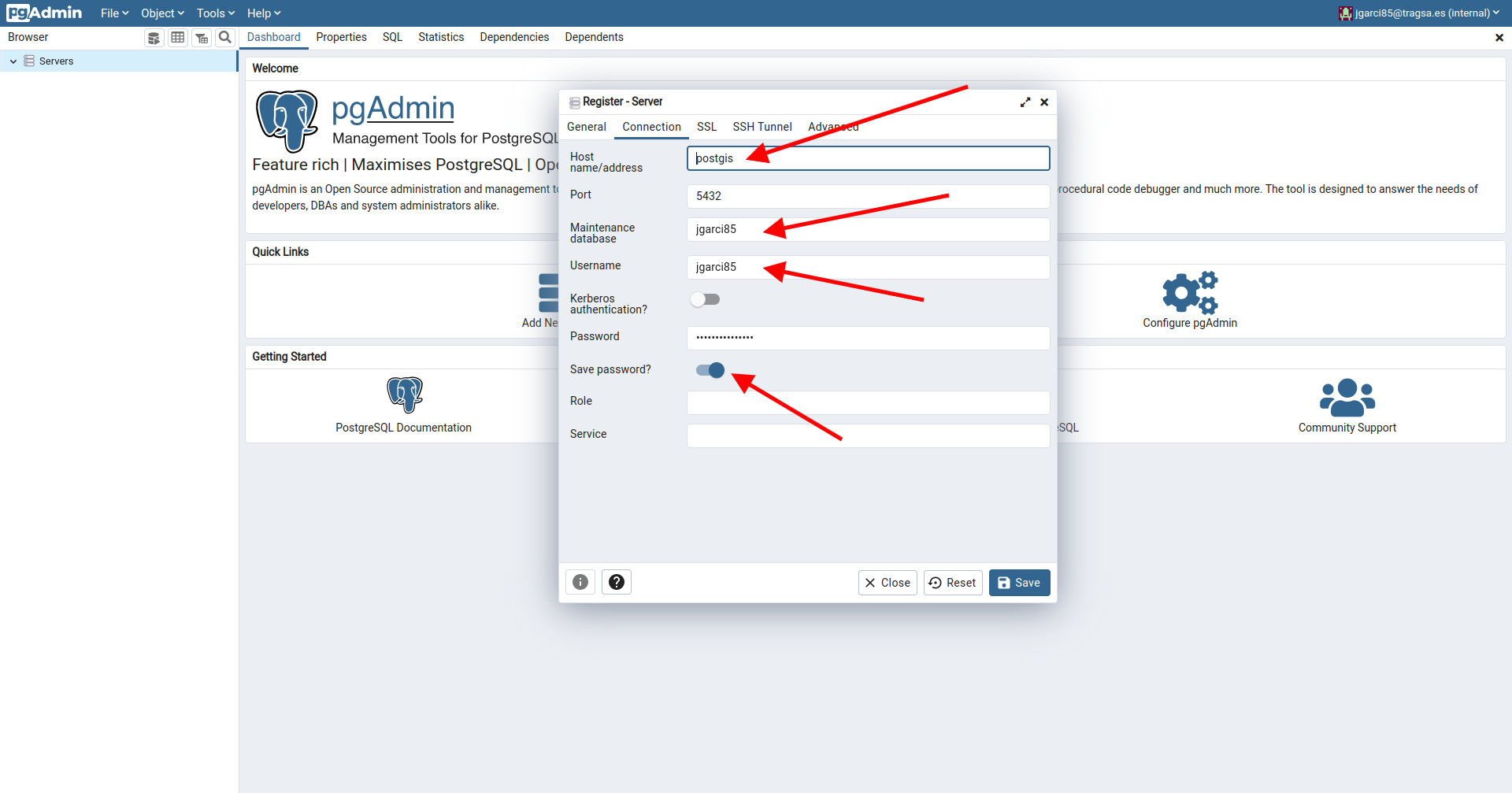Toggle the Save password switch

(x=710, y=370)
